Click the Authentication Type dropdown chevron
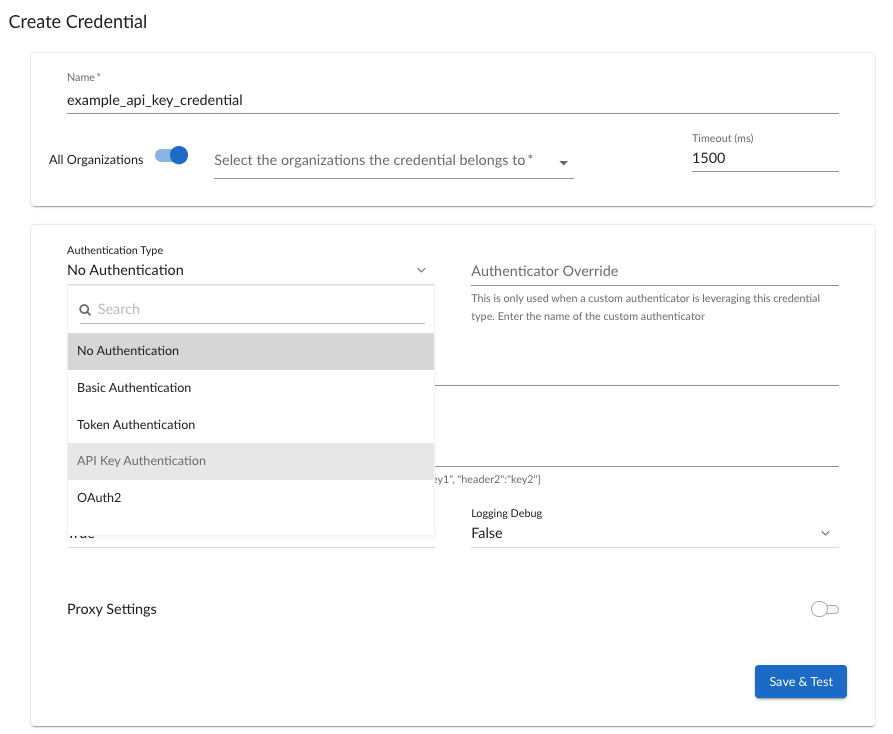Viewport: 893px width, 734px height. [421, 269]
